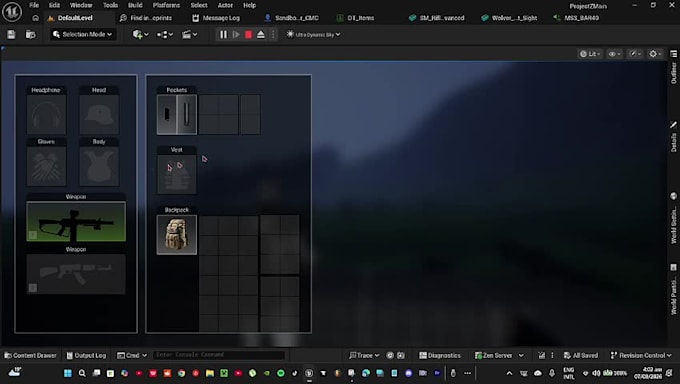Select the empty second weapon slot

(76, 274)
